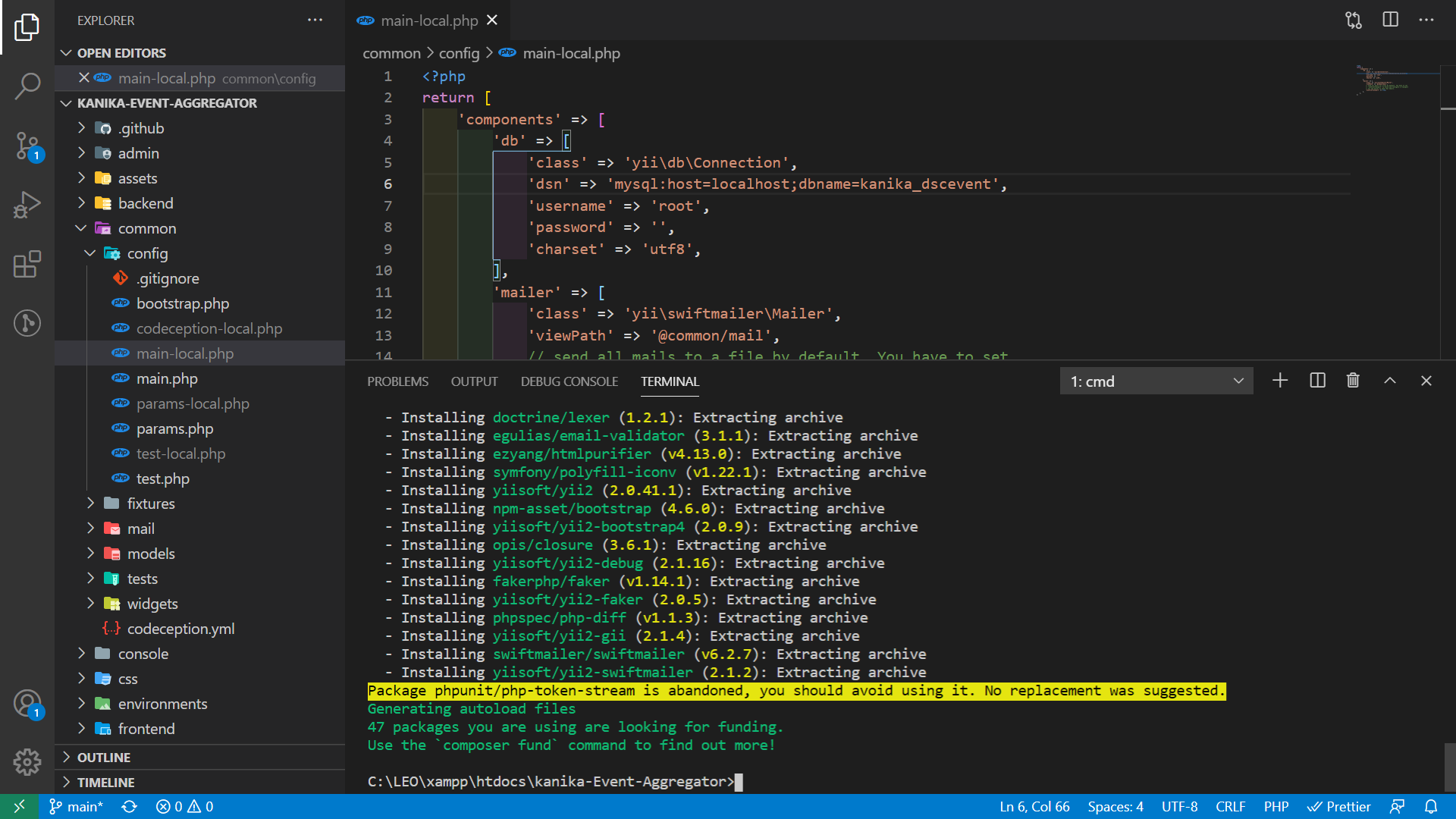Close the main-local.php editor tab
The image size is (1456, 819).
(x=492, y=20)
